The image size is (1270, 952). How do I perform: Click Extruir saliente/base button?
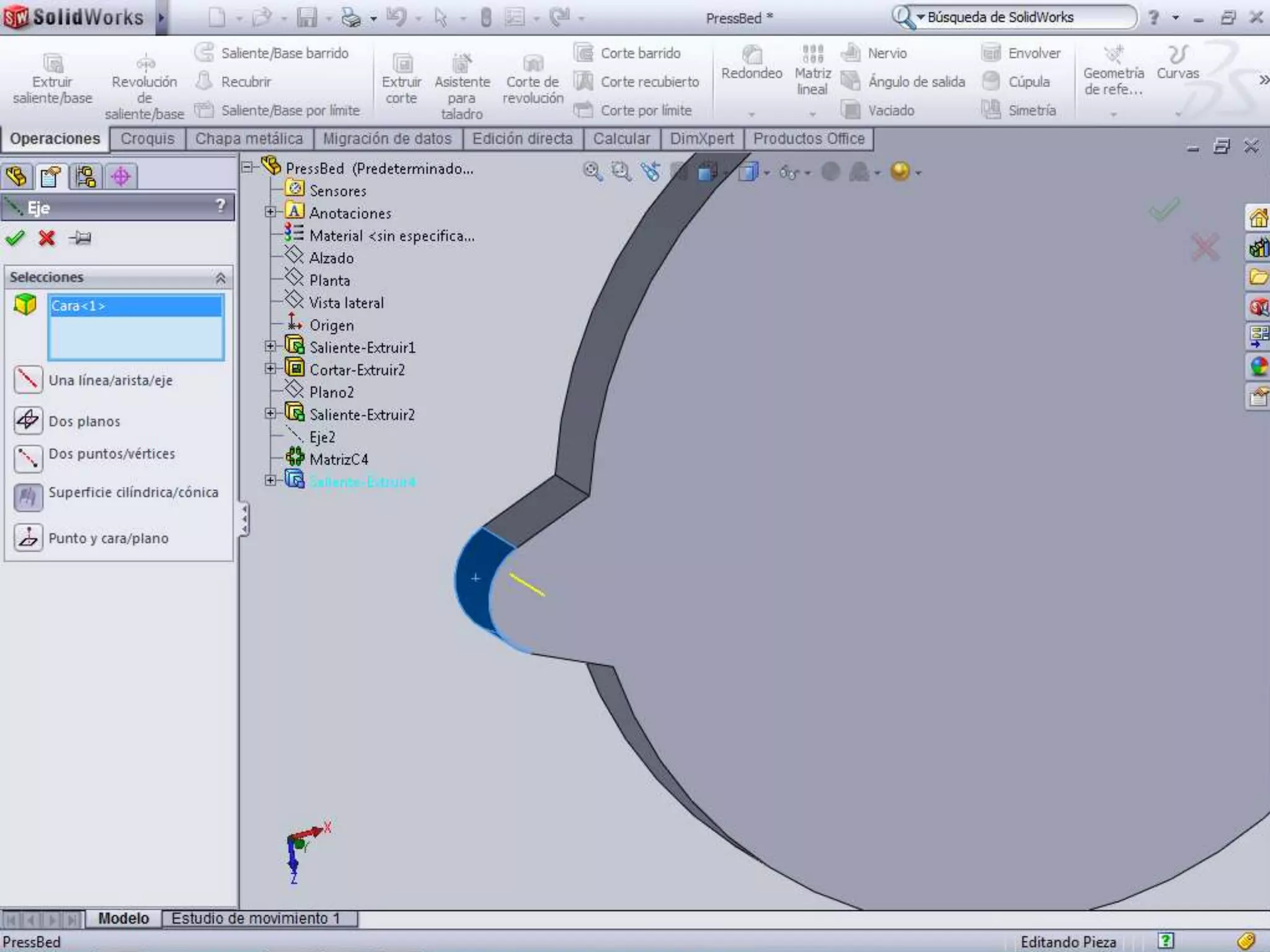(53, 79)
